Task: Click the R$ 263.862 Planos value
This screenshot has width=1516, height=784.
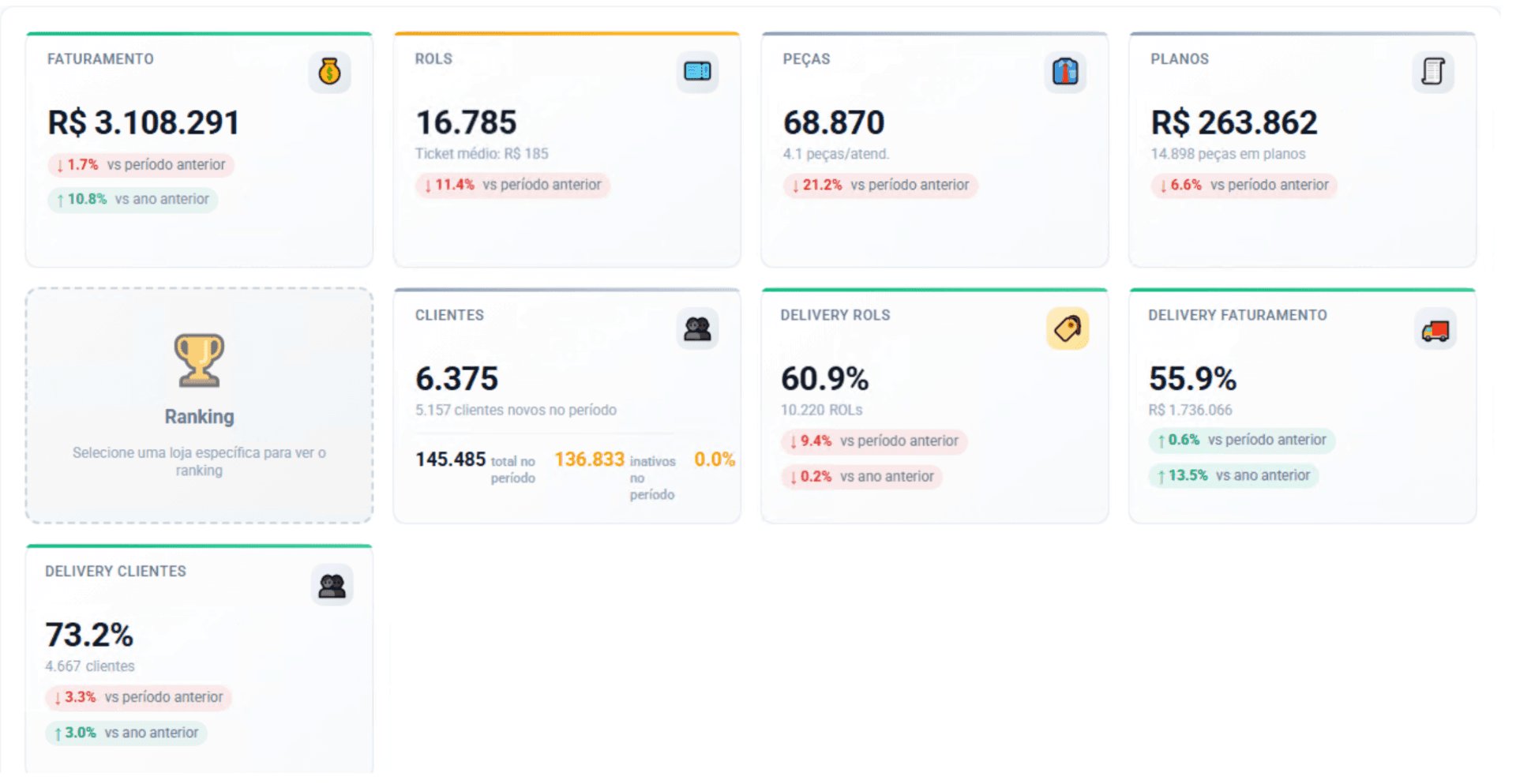Action: 1234,122
